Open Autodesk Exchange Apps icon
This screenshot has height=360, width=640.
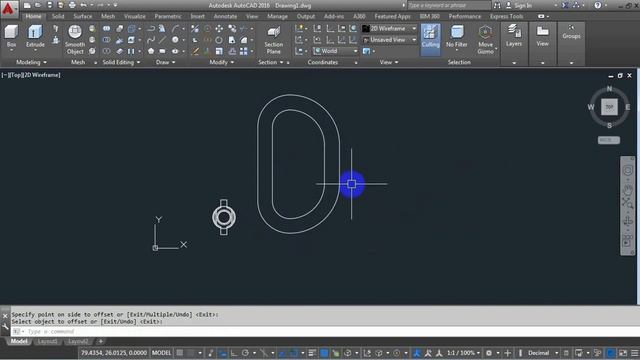point(565,5)
